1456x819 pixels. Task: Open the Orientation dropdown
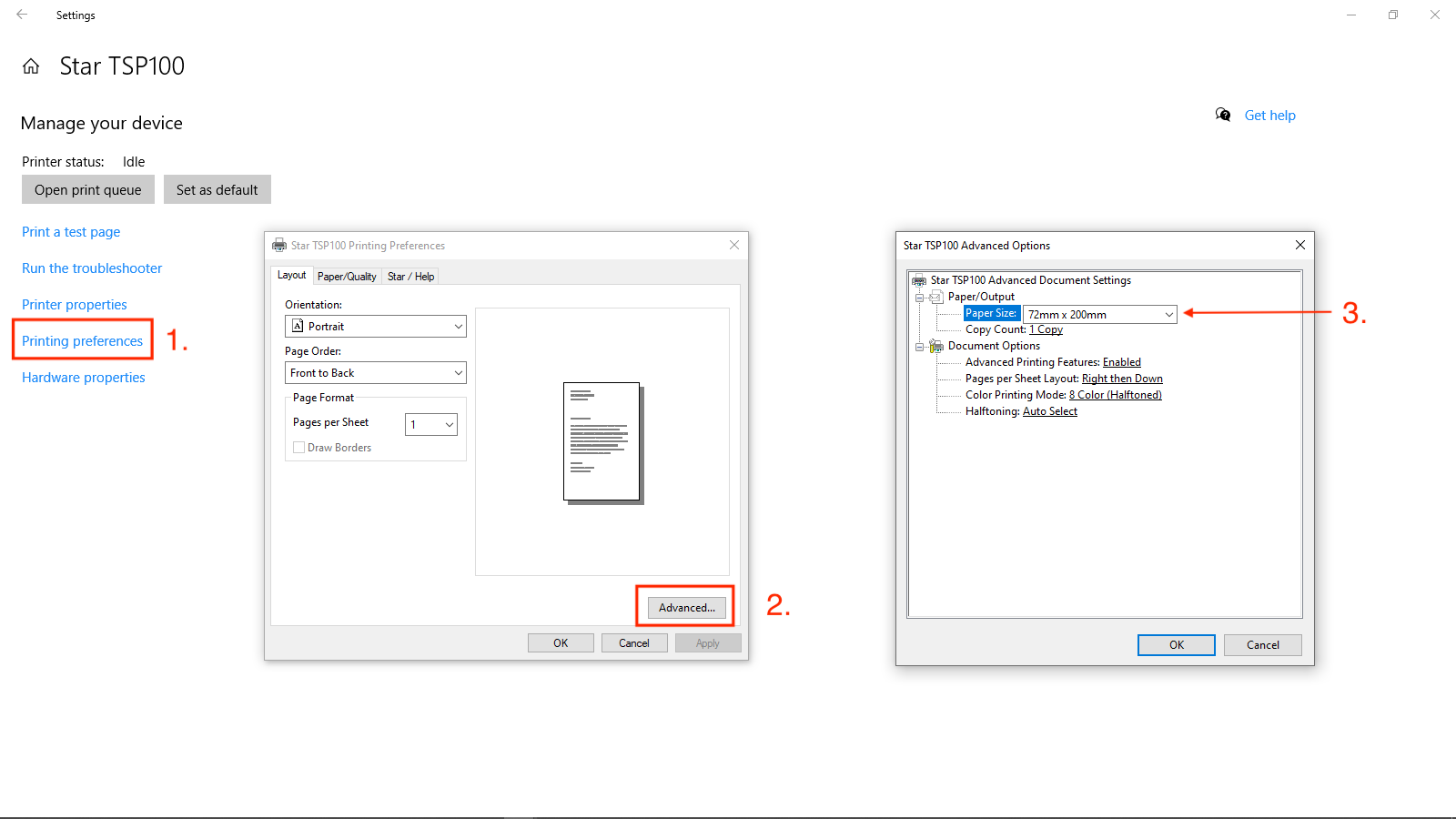tap(376, 326)
